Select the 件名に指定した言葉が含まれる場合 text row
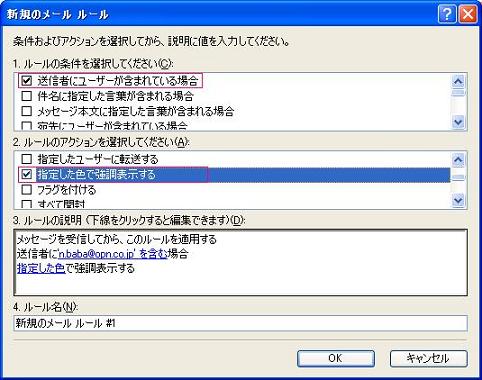The height and width of the screenshot is (380, 482). click(x=115, y=96)
